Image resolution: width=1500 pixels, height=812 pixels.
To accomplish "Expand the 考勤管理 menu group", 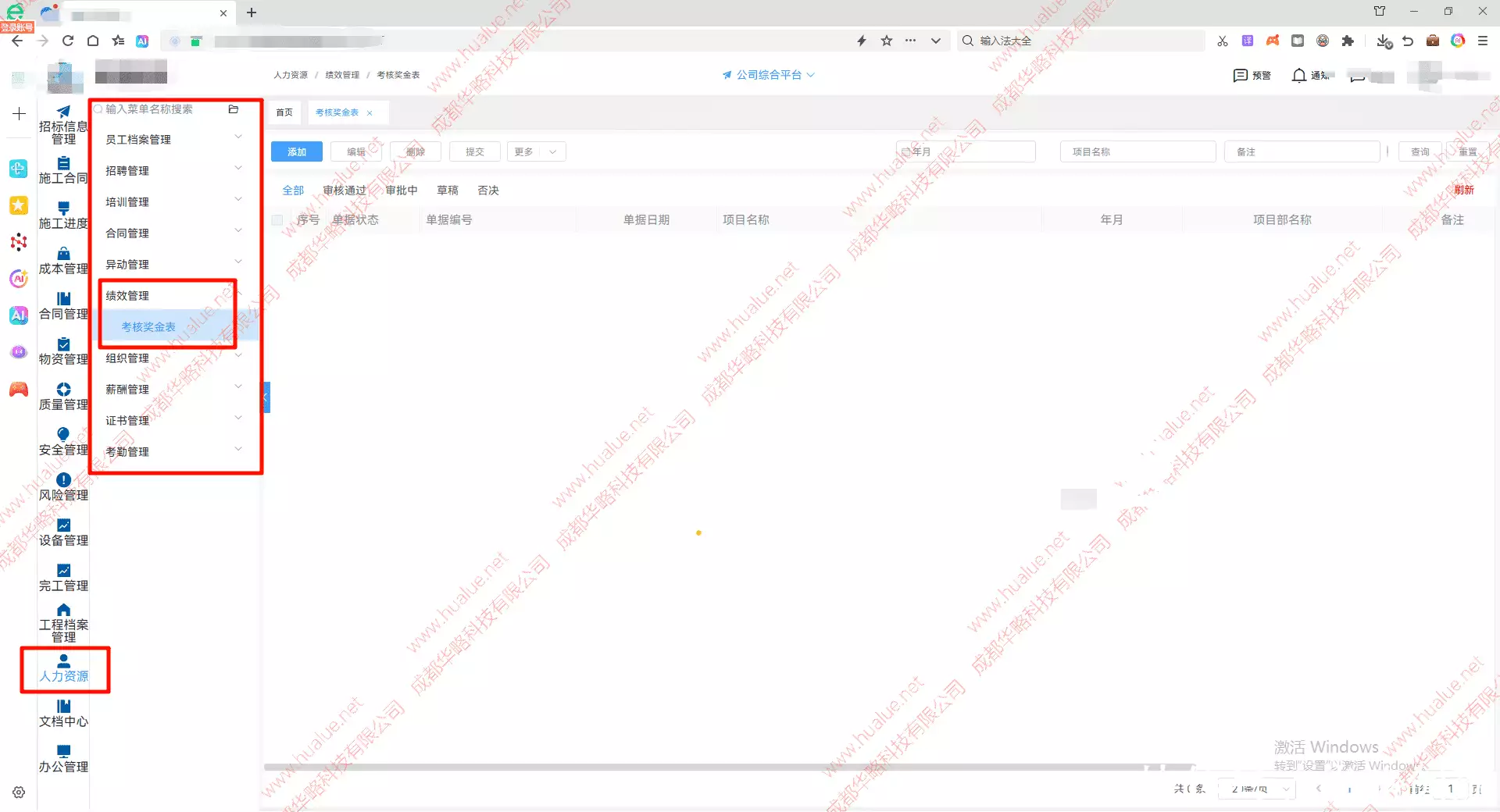I will [175, 451].
